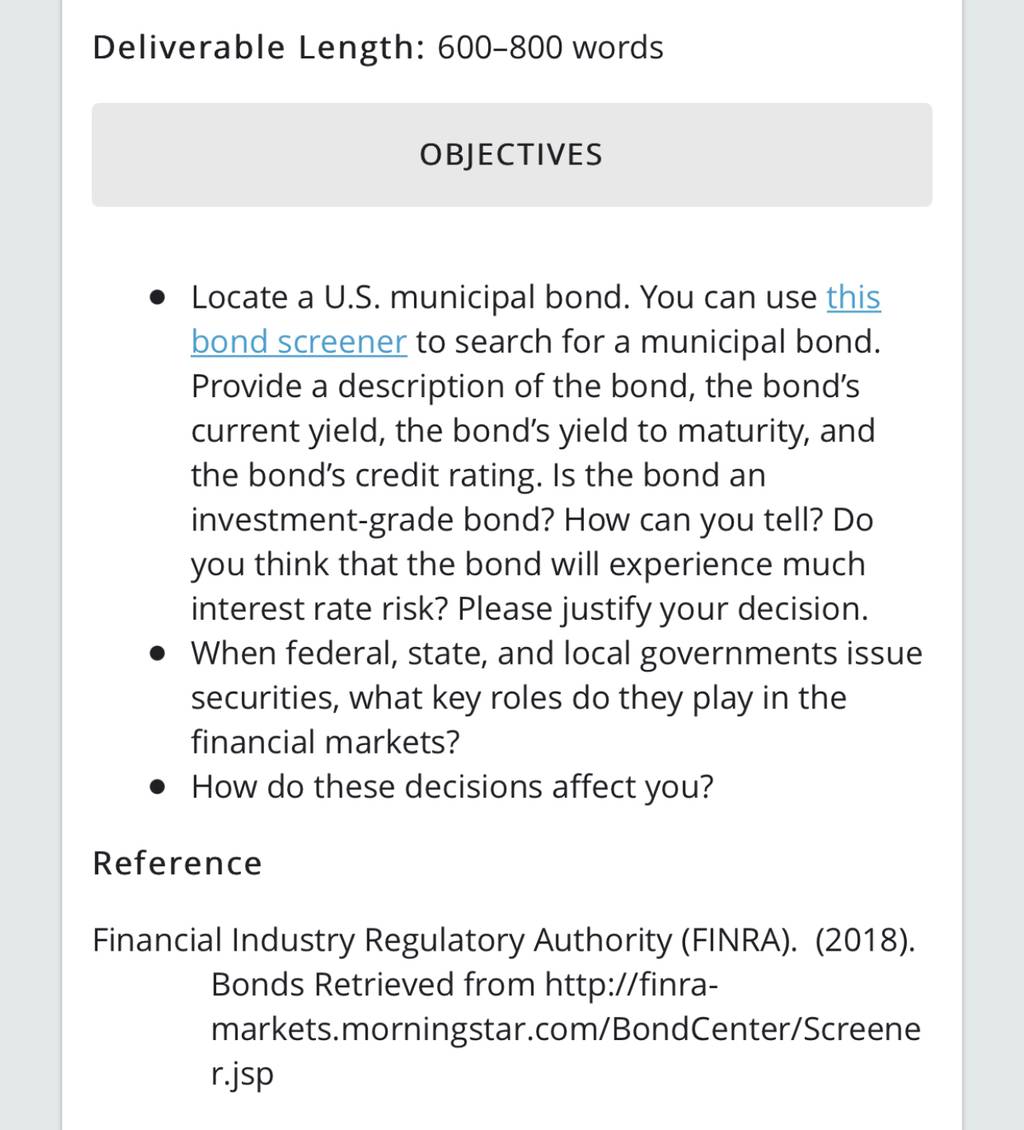Image resolution: width=1024 pixels, height=1130 pixels.
Task: Click the 'r.jsp' URL ending
Action: tap(242, 1074)
